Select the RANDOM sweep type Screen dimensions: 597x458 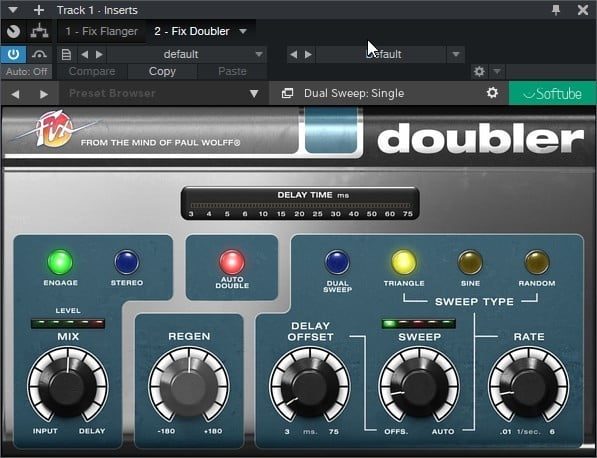coord(537,262)
